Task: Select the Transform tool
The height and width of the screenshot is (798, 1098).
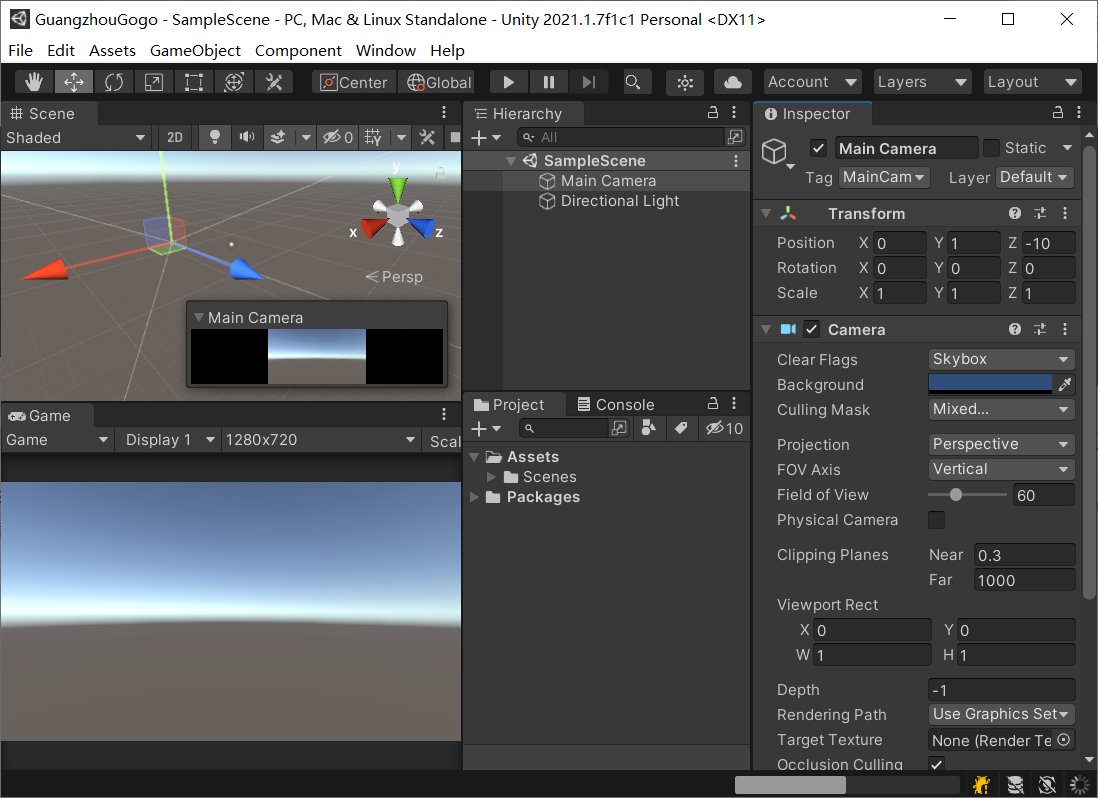Action: (x=233, y=82)
